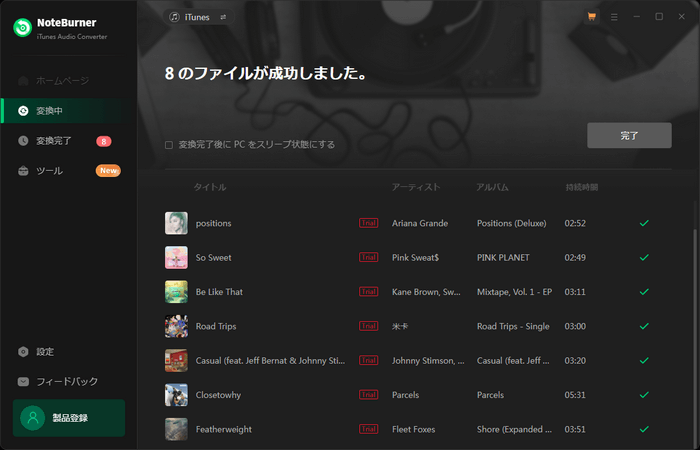Select the positions track title
The image size is (700, 450).
click(x=213, y=223)
